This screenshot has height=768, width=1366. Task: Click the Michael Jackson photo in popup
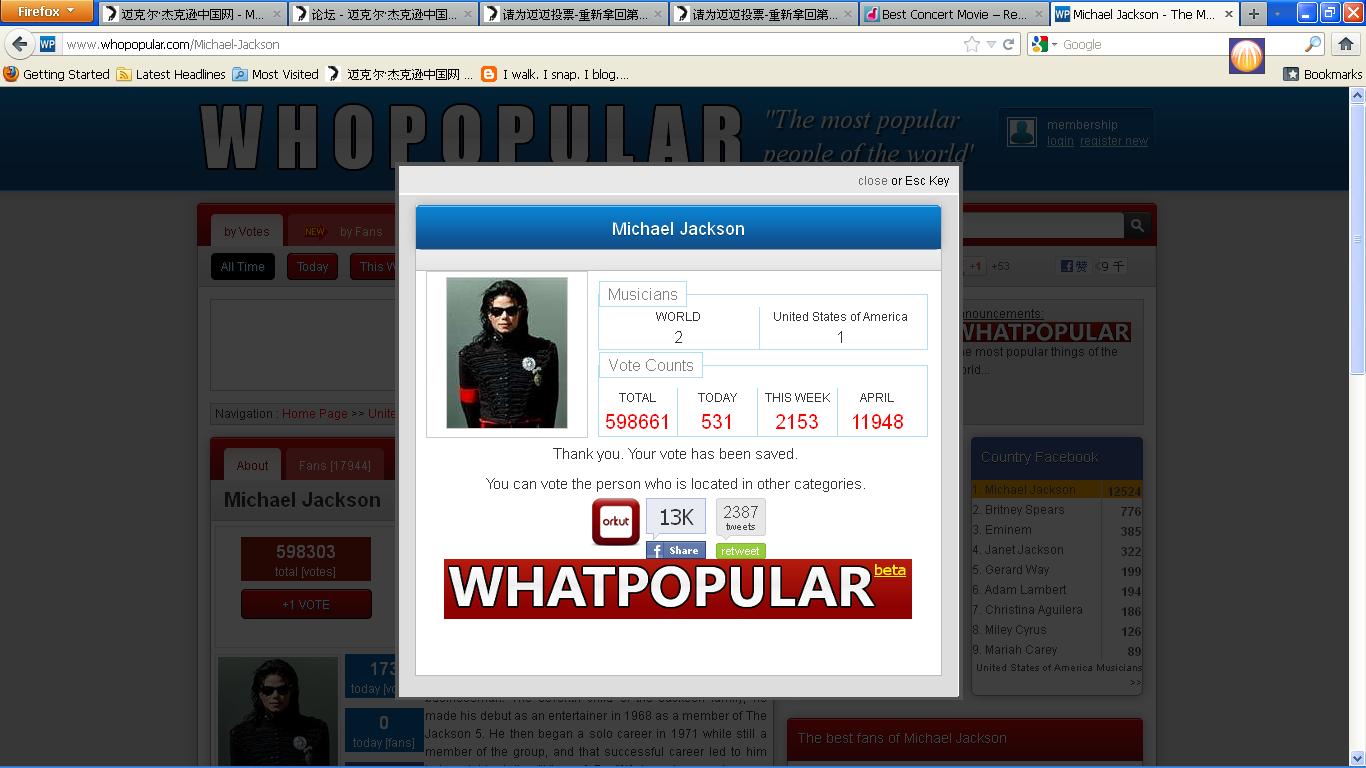(506, 353)
